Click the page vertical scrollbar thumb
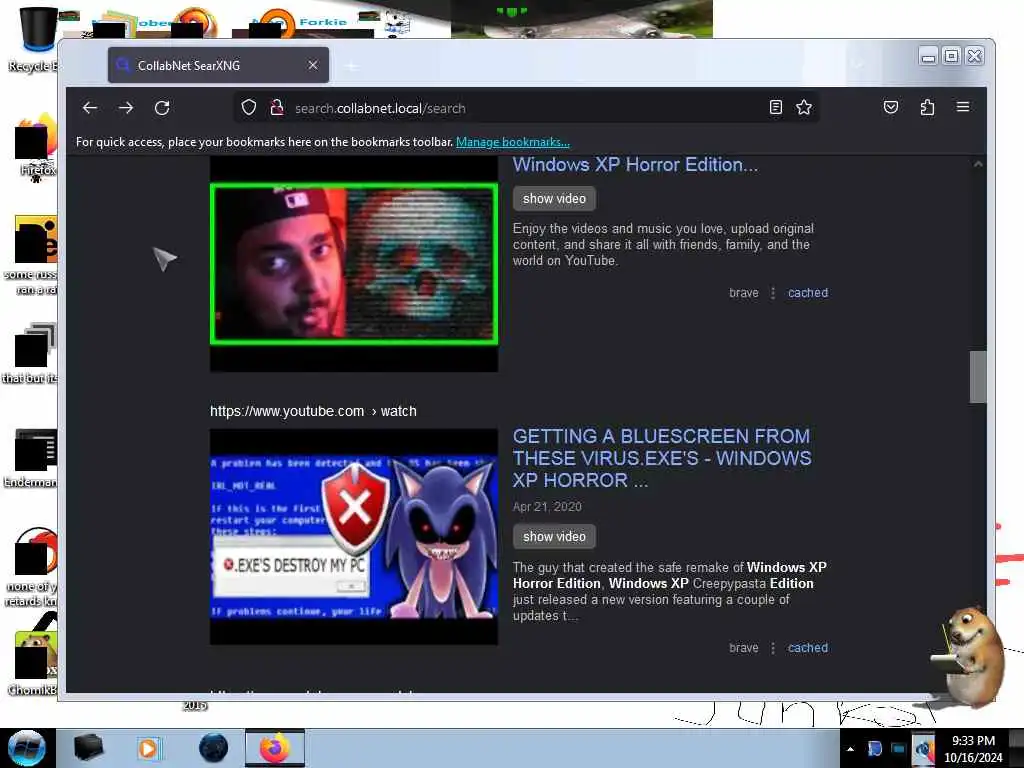 click(978, 377)
